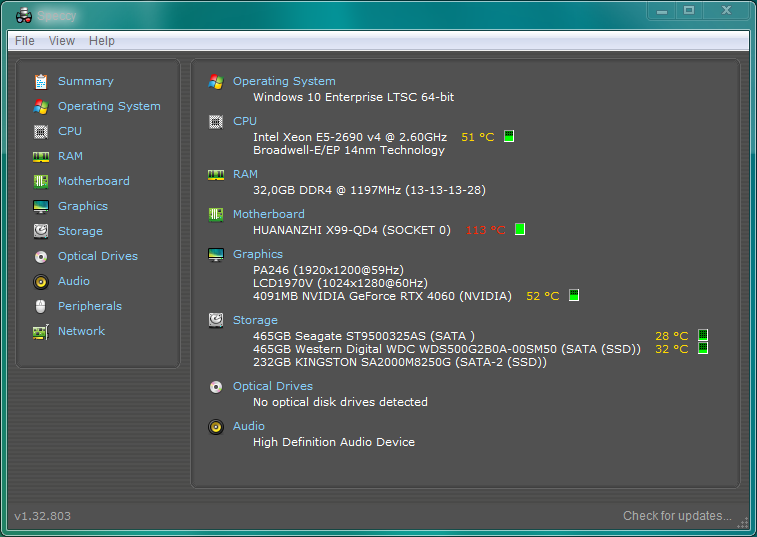The image size is (757, 537).
Task: Click the Optical Drives disc icon in sidebar
Action: tap(41, 256)
